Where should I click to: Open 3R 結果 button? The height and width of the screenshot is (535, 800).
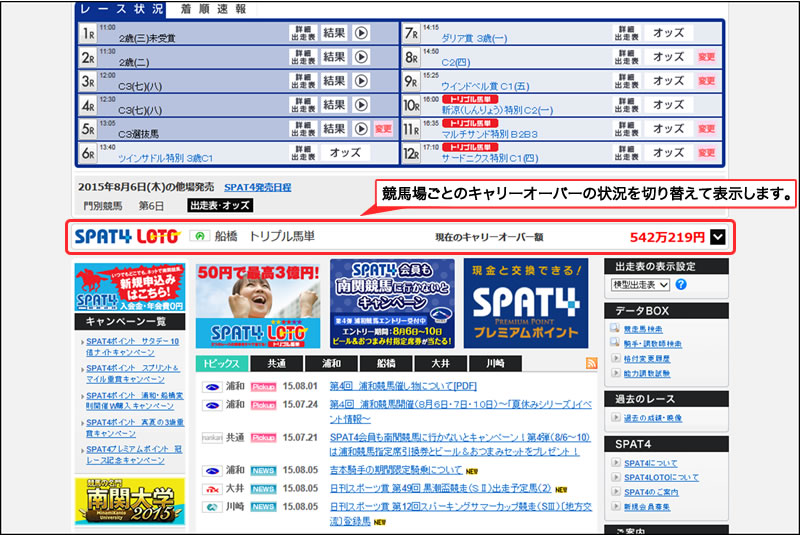coord(334,81)
